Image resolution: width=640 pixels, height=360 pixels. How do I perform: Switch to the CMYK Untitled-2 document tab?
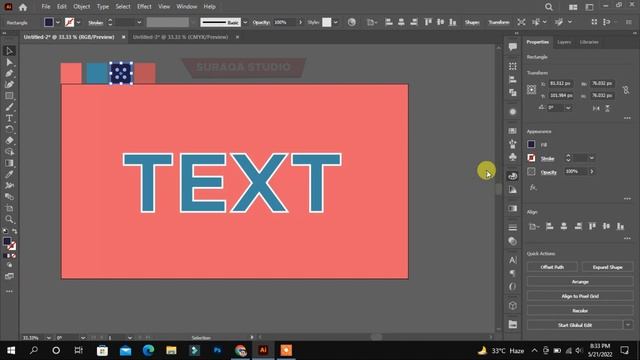(180, 37)
